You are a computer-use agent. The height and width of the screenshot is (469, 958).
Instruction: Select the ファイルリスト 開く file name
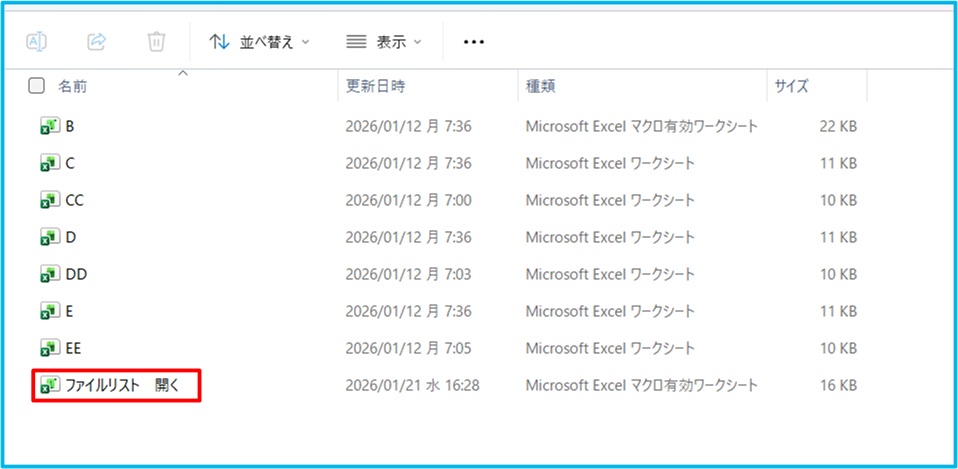click(x=121, y=385)
